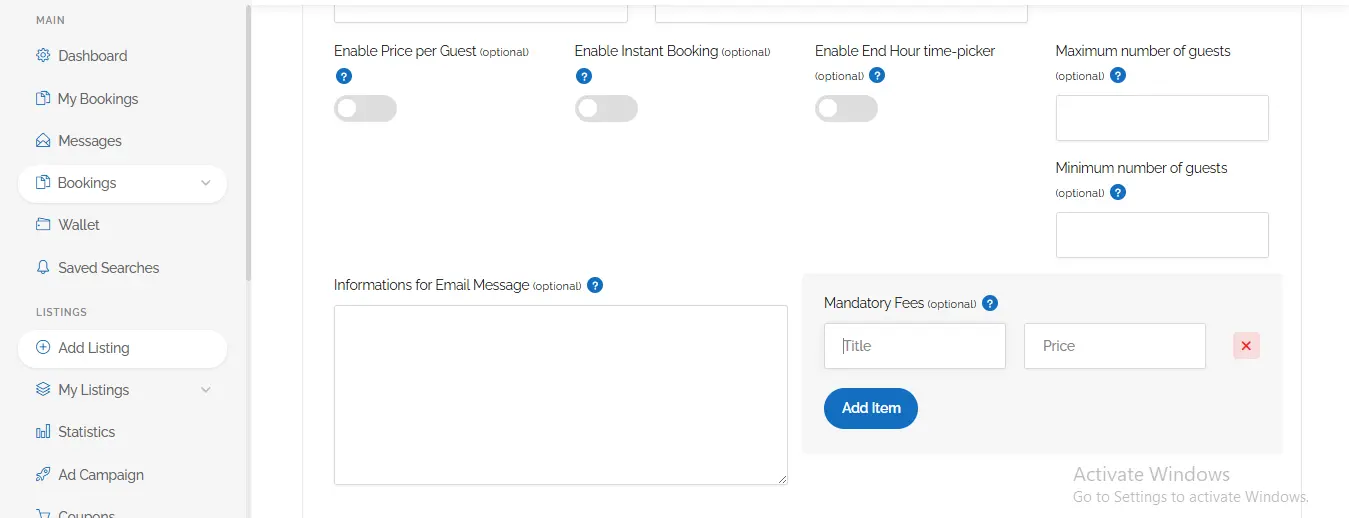The height and width of the screenshot is (518, 1349).
Task: Open the Wallet sidebar item
Action: pos(78,225)
